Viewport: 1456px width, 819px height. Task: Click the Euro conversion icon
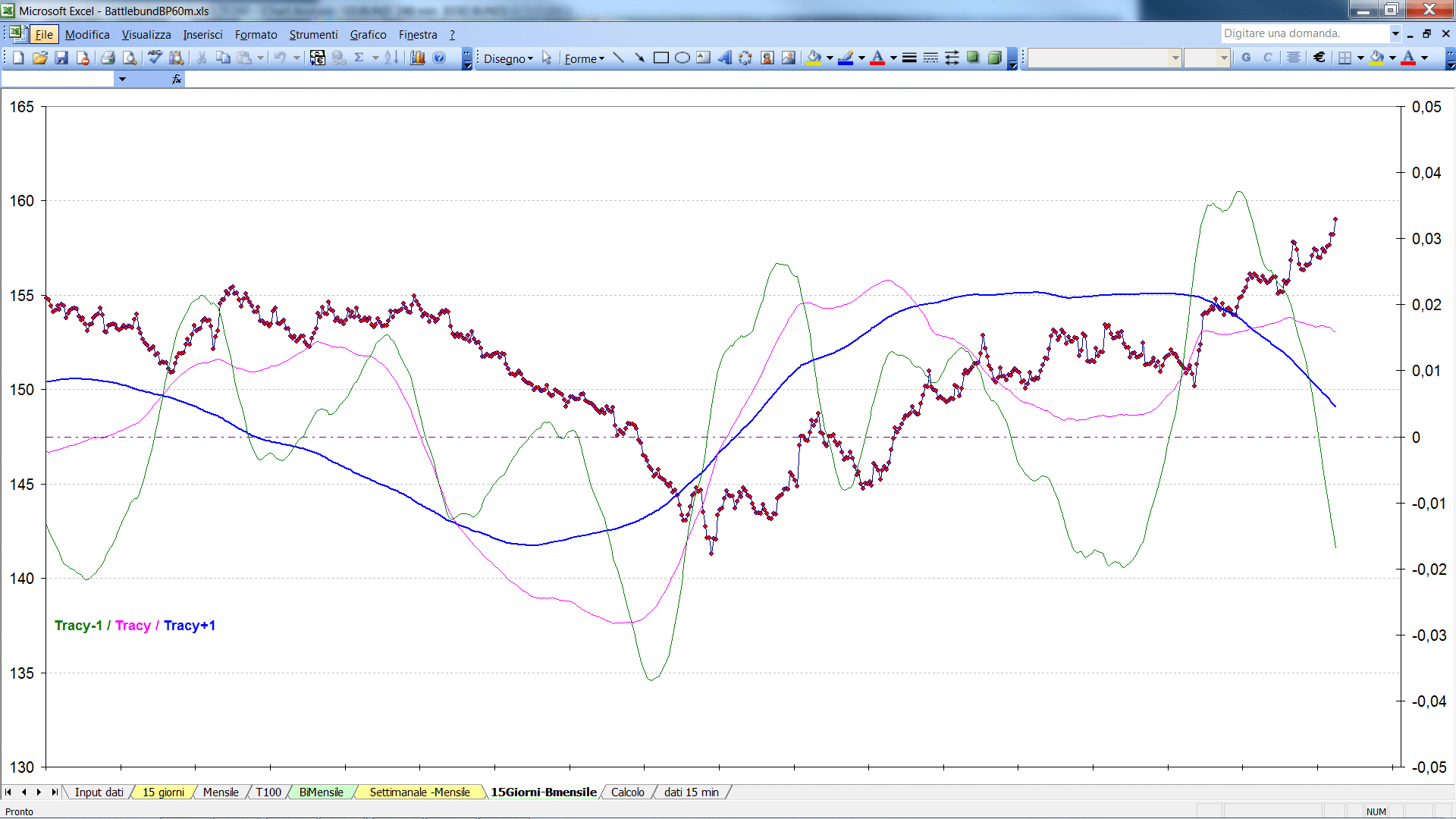tap(318, 58)
